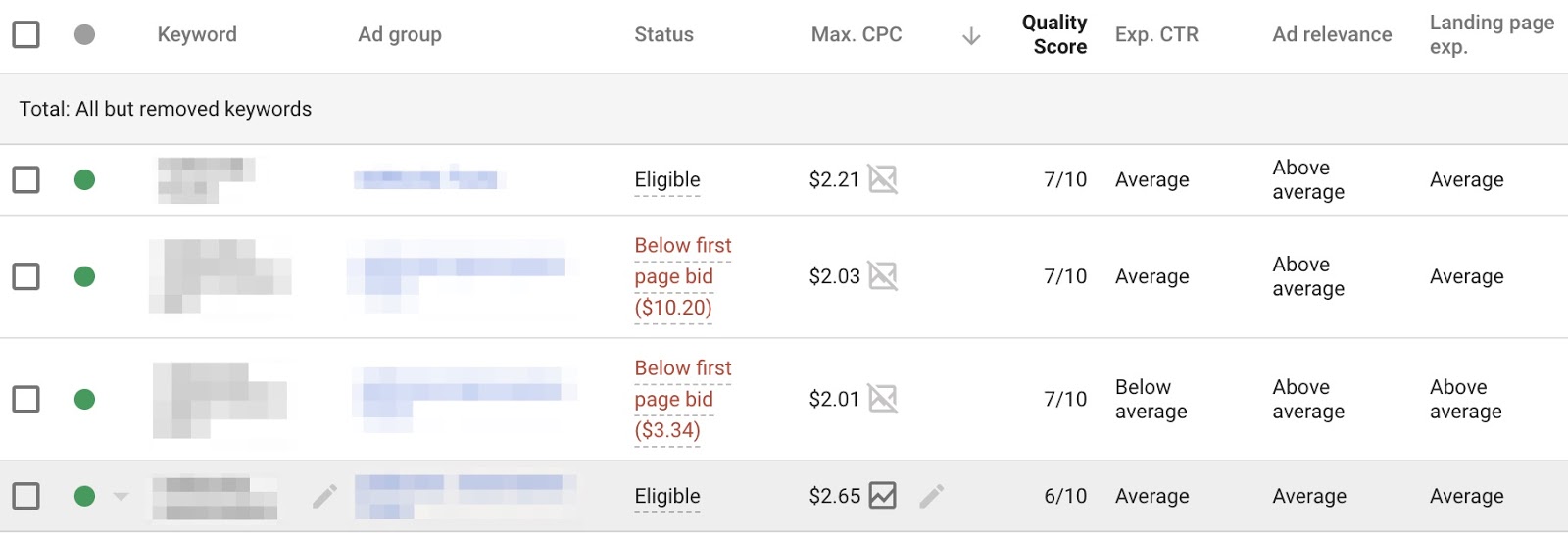This screenshot has width=1568, height=534.
Task: Sort by Quality Score column header
Action: tap(1054, 34)
